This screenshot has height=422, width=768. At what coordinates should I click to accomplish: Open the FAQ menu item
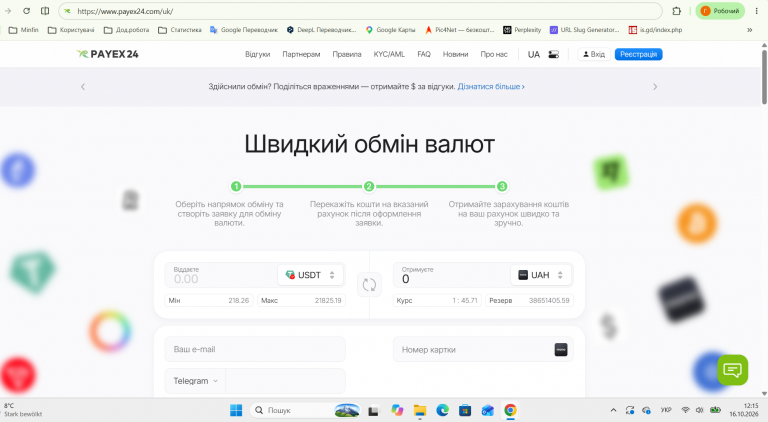pyautogui.click(x=424, y=54)
